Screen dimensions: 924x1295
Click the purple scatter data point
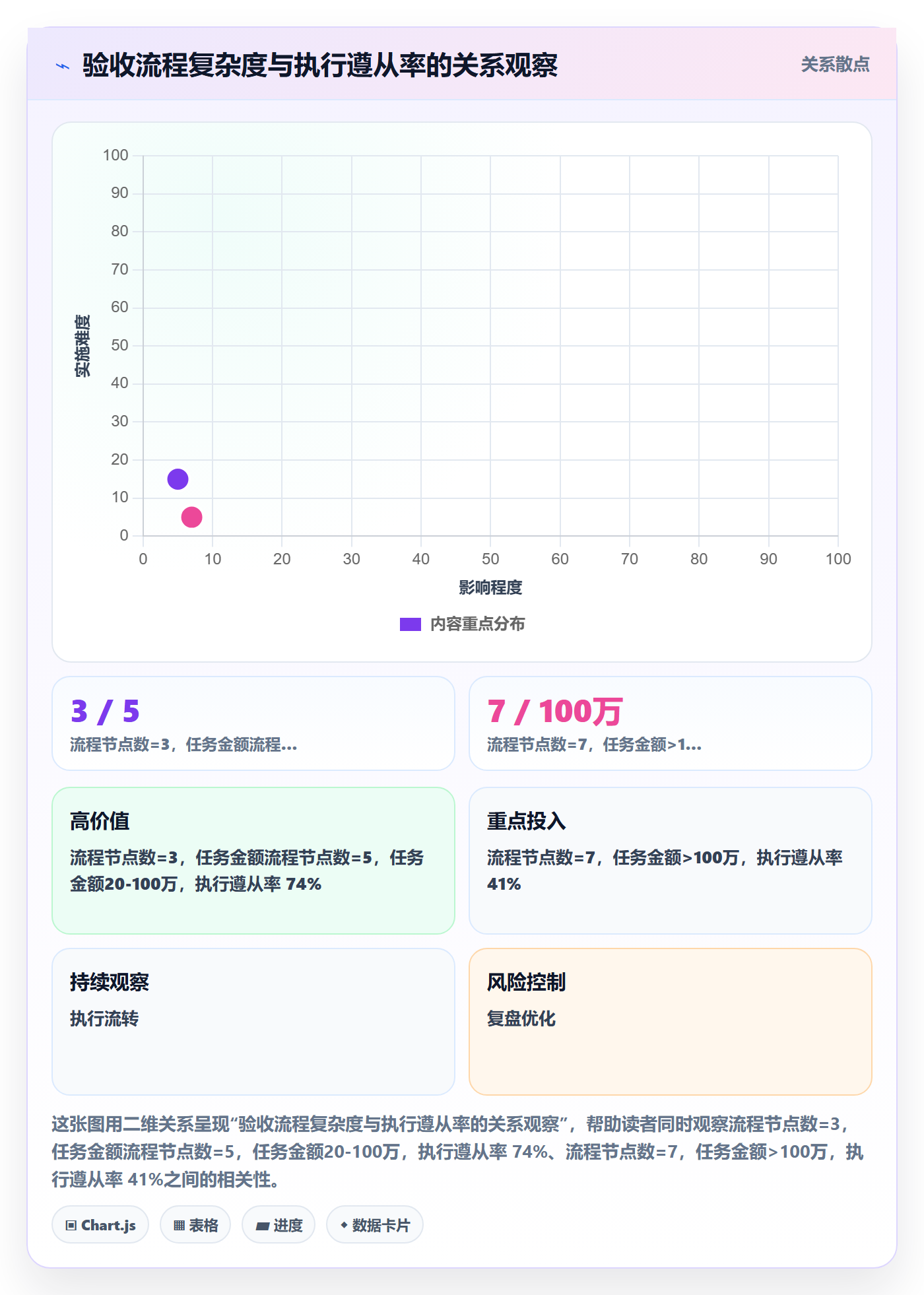178,479
